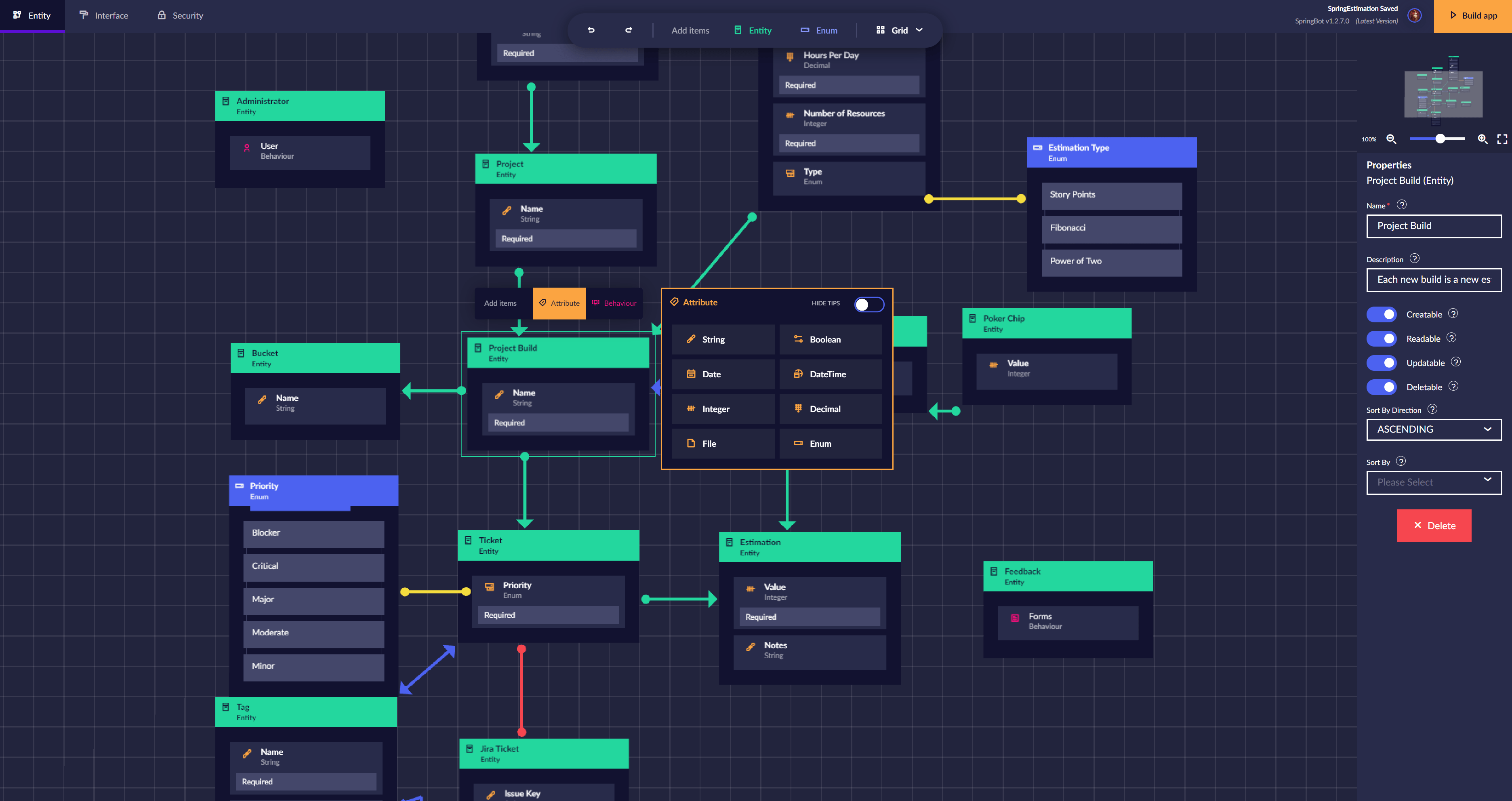The width and height of the screenshot is (1512, 801).
Task: Click the Administrator entity header icon
Action: (x=225, y=101)
